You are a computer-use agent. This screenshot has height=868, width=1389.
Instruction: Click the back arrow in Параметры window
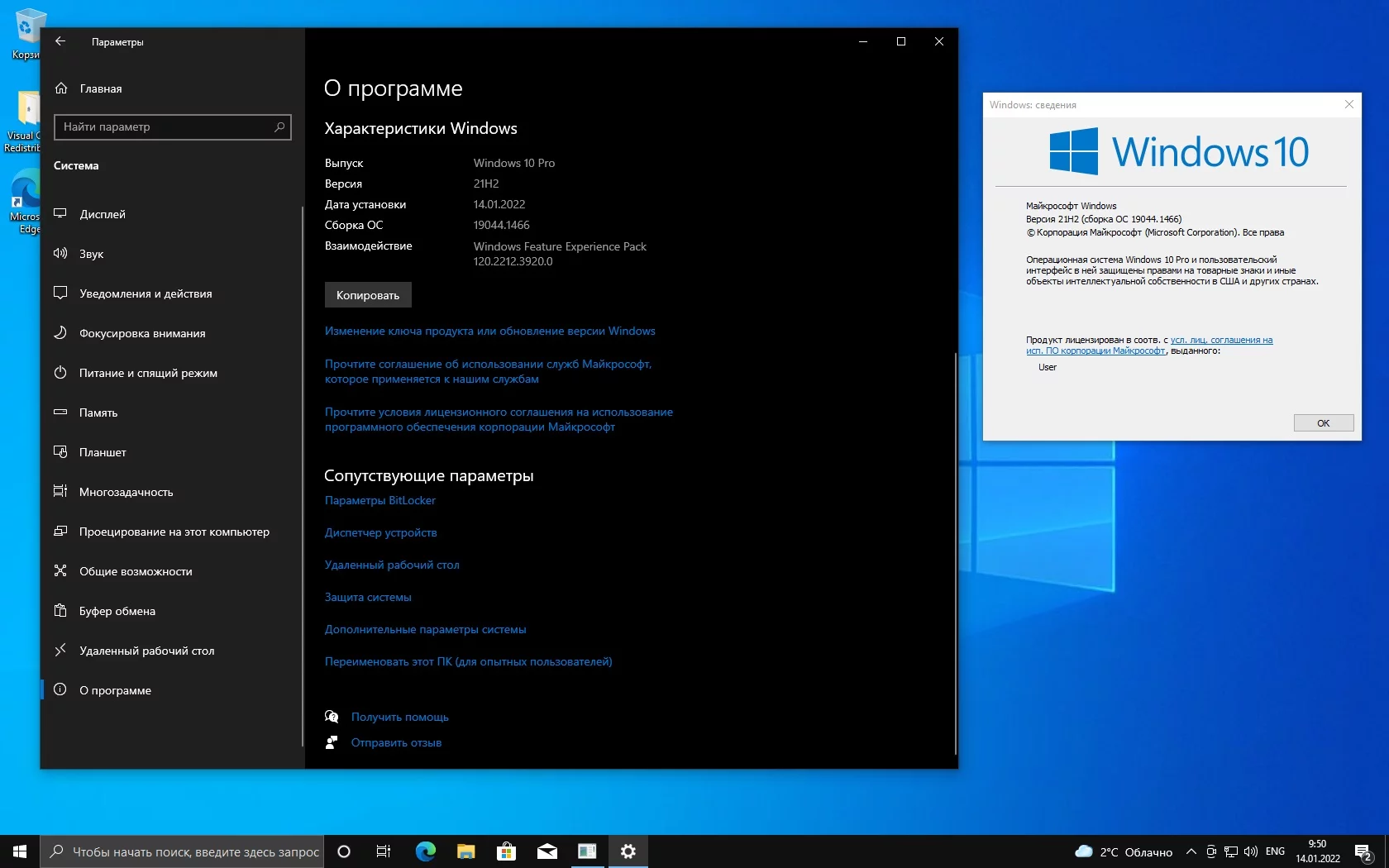[x=60, y=41]
